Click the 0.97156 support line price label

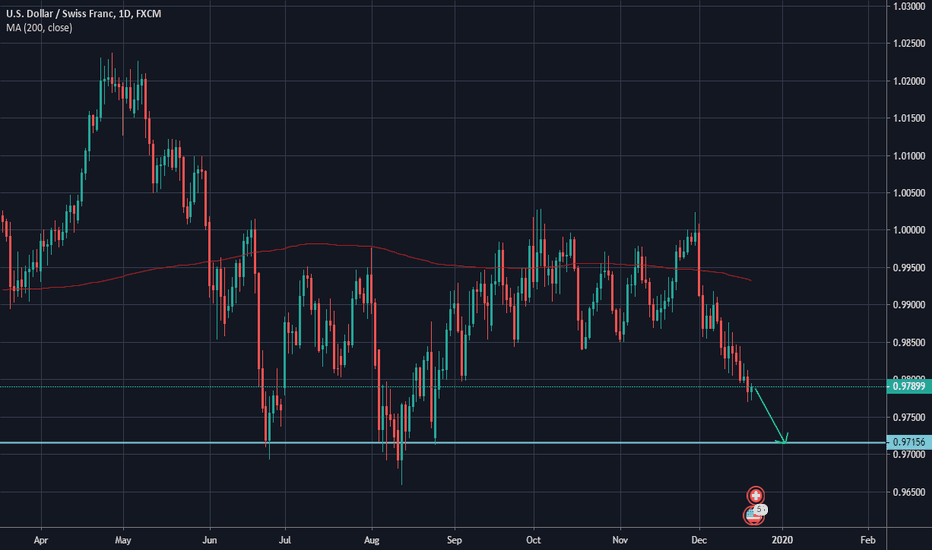(909, 442)
